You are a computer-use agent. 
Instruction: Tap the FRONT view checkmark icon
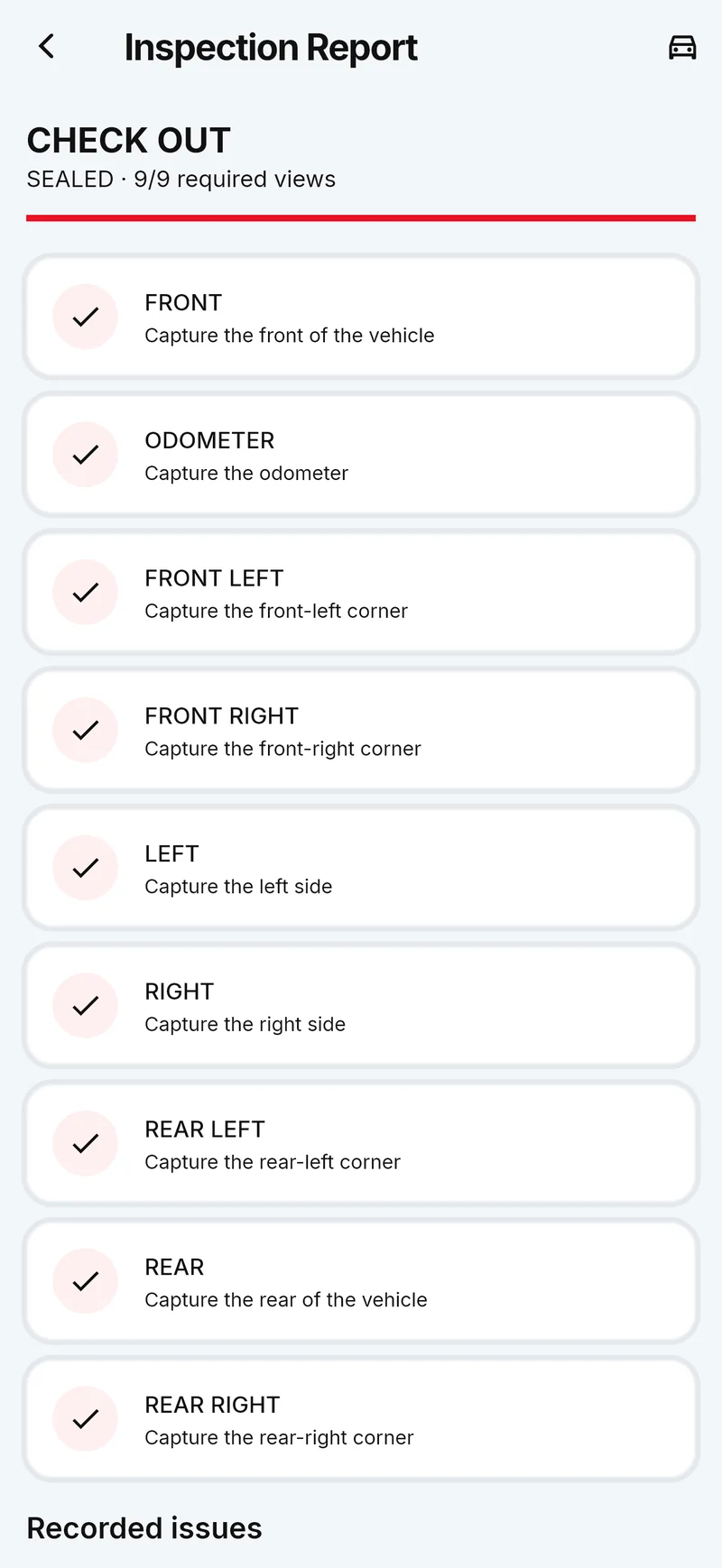[x=86, y=317]
